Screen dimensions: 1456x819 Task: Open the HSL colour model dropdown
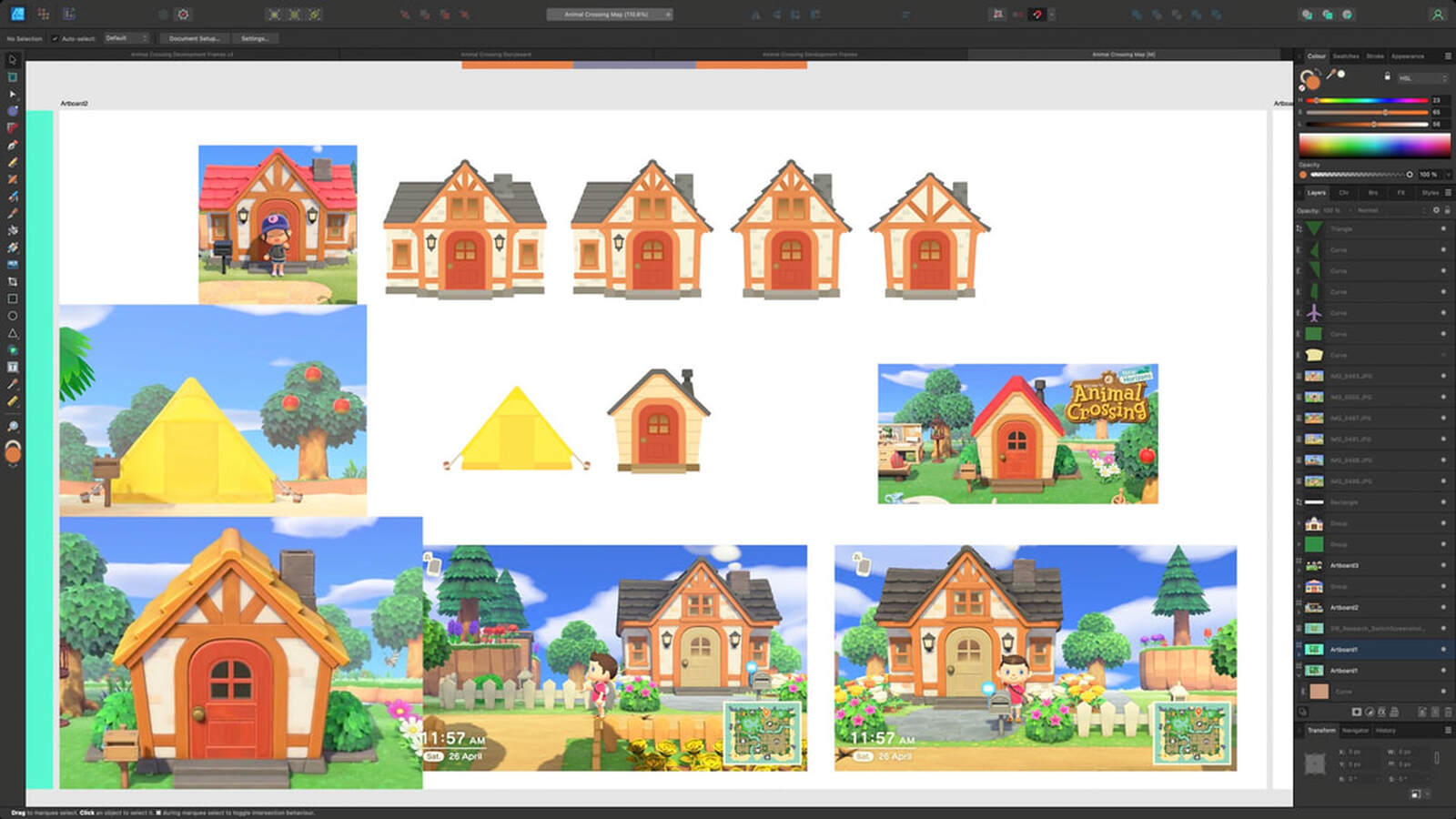(1422, 78)
